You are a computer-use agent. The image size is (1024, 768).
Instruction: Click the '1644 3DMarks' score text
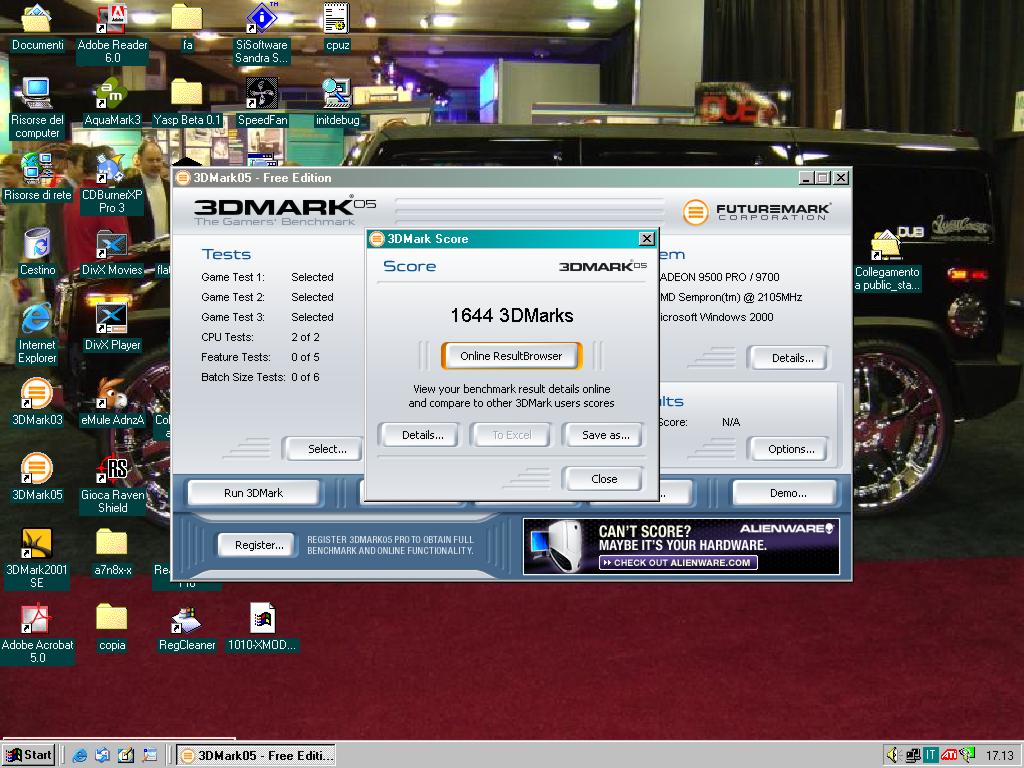tap(512, 316)
